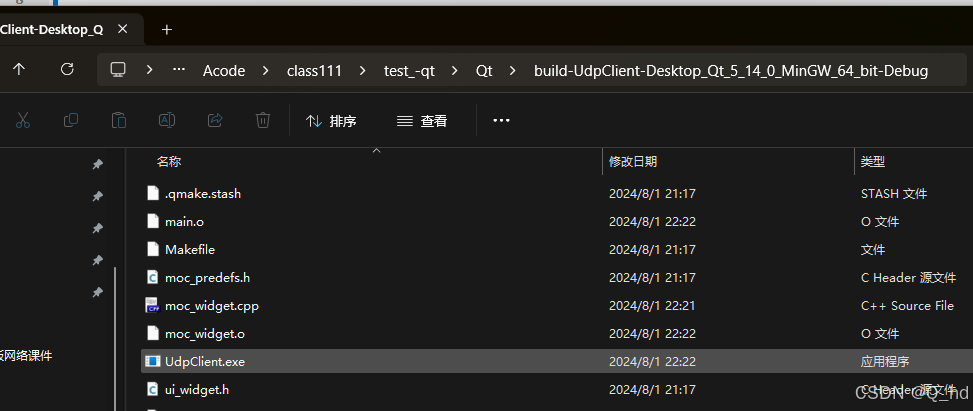Open the three-dot more options menu
Screen dimensions: 973x411
501,121
